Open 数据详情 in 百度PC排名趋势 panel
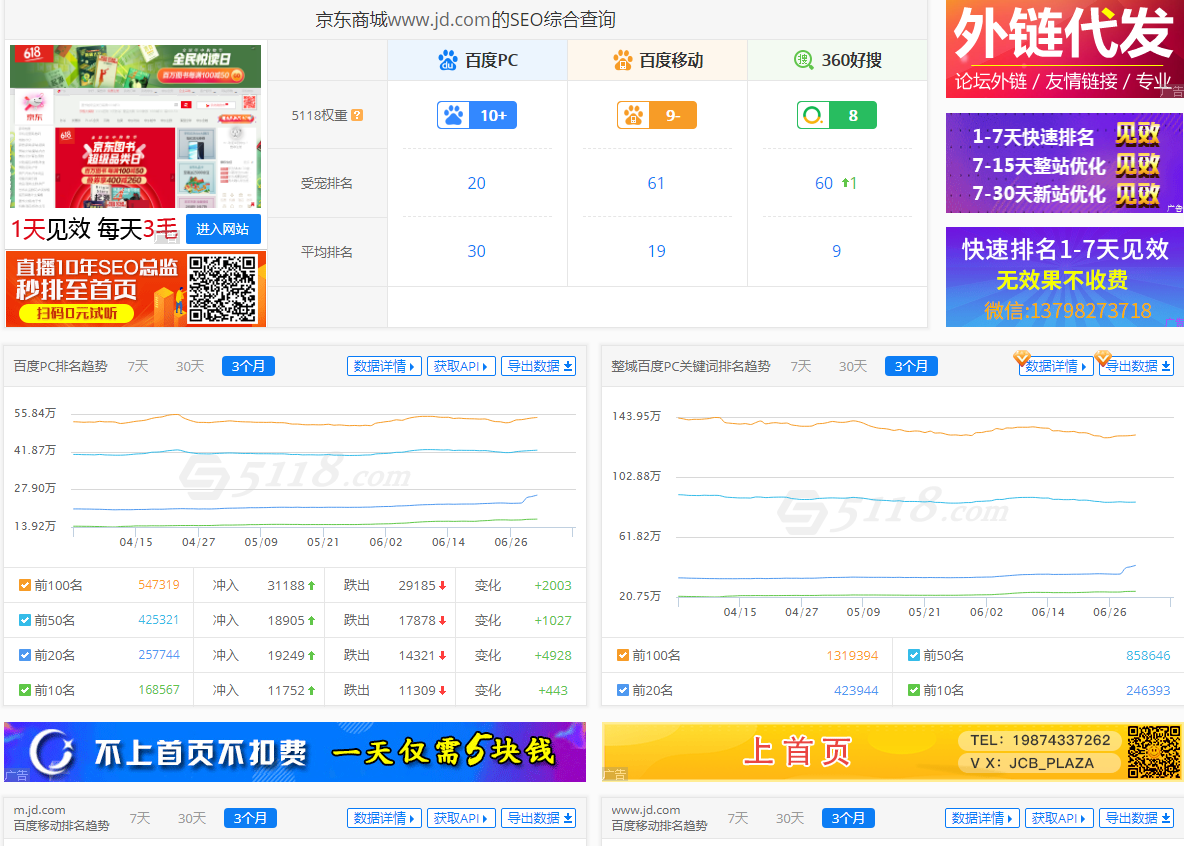Image resolution: width=1184 pixels, height=846 pixels. coord(384,366)
